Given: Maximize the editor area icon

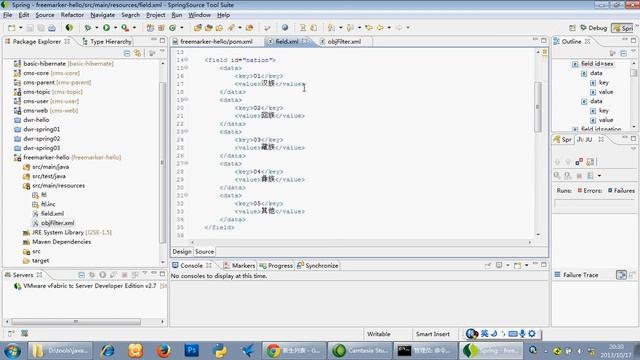Looking at the screenshot, I should pyautogui.click(x=544, y=40).
